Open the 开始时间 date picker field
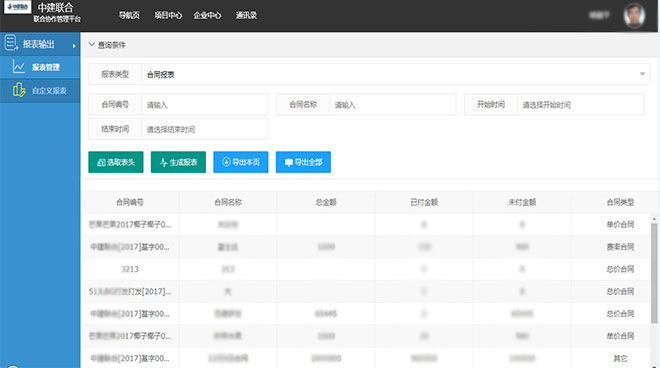660x368 pixels. pyautogui.click(x=580, y=105)
